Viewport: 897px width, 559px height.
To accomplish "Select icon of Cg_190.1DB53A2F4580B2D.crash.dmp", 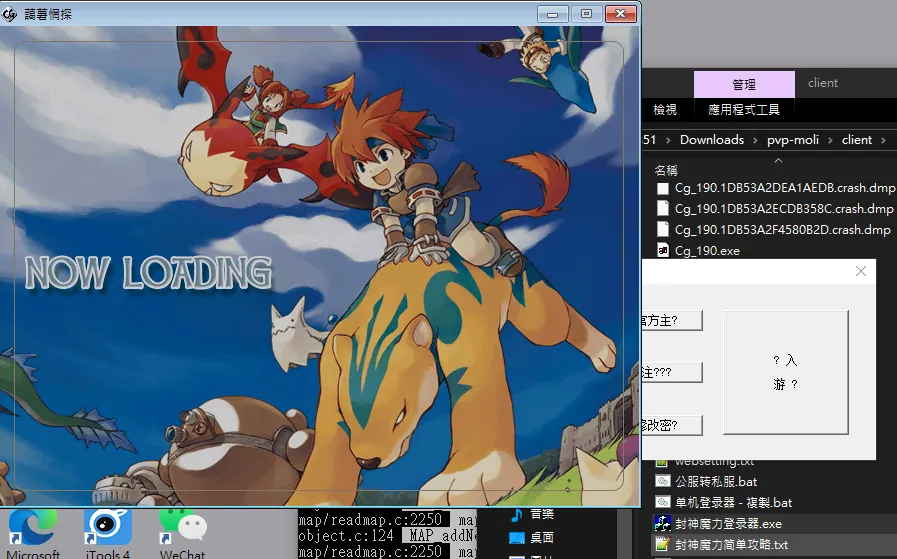I will click(x=662, y=229).
